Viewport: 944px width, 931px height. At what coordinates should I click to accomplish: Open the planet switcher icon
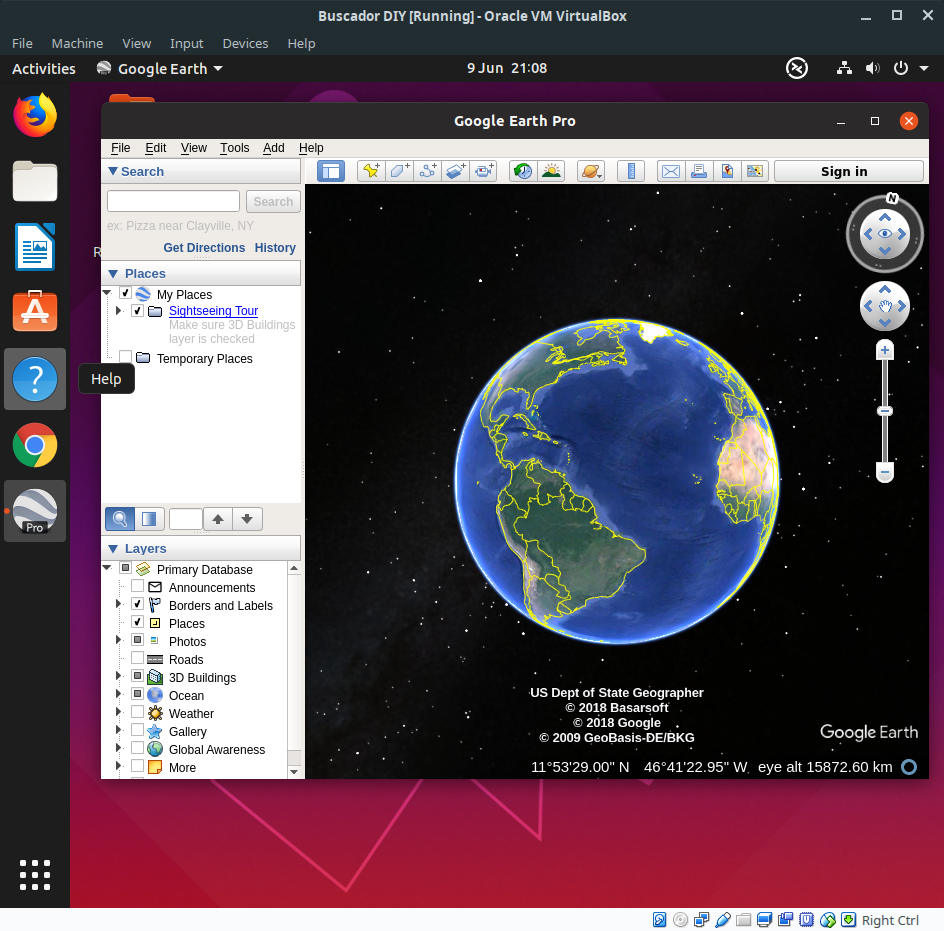tap(591, 171)
